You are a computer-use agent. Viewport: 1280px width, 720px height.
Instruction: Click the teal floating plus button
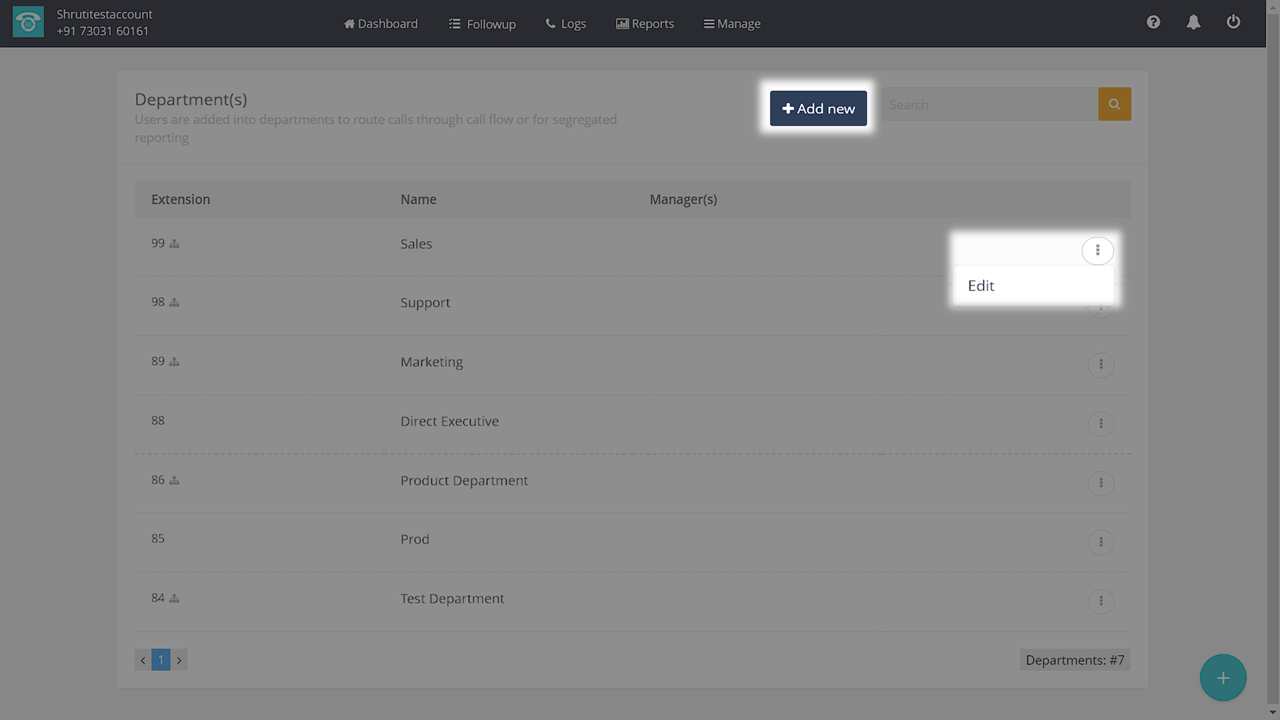[1222, 678]
